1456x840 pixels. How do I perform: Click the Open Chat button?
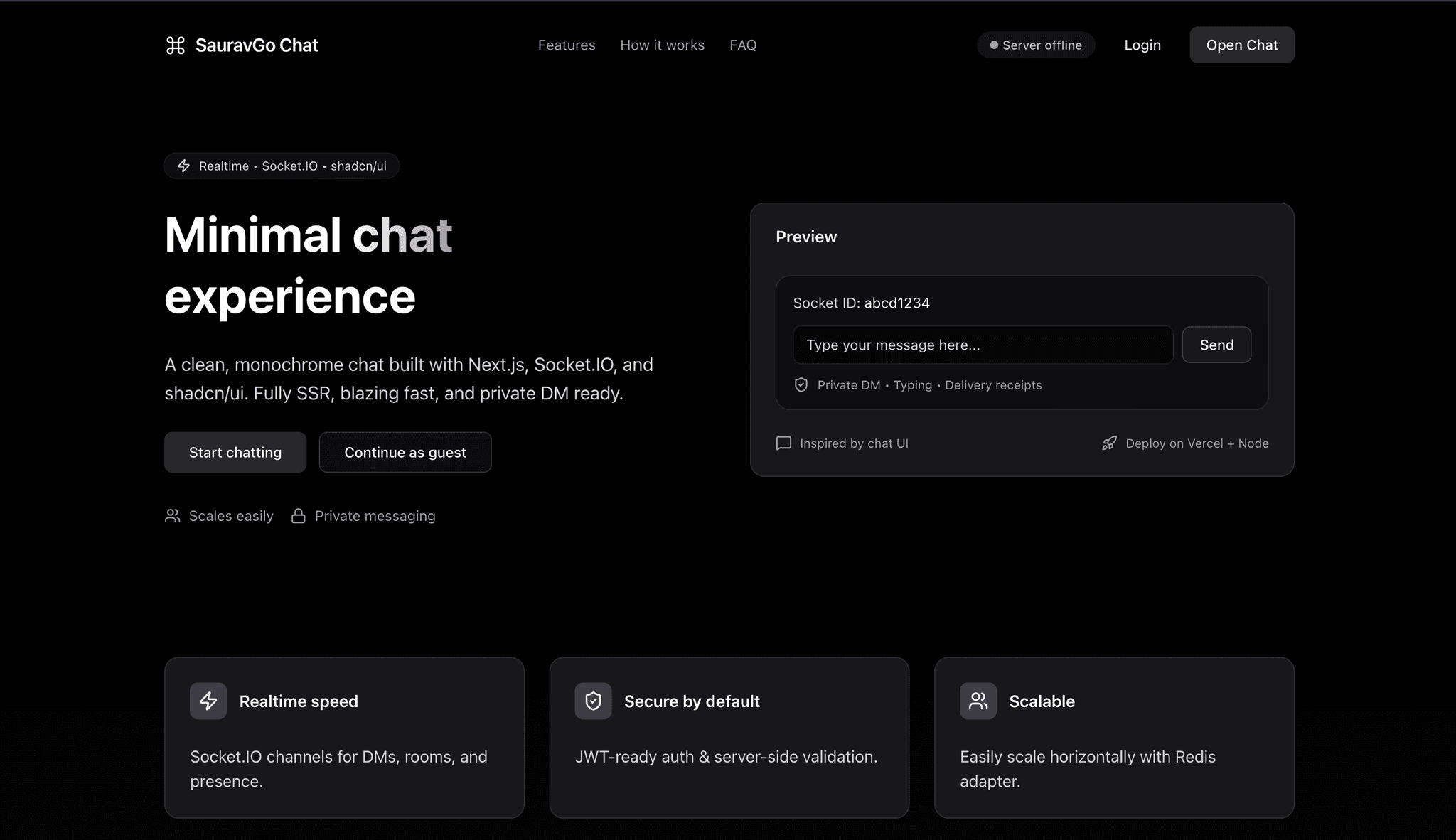pos(1242,45)
